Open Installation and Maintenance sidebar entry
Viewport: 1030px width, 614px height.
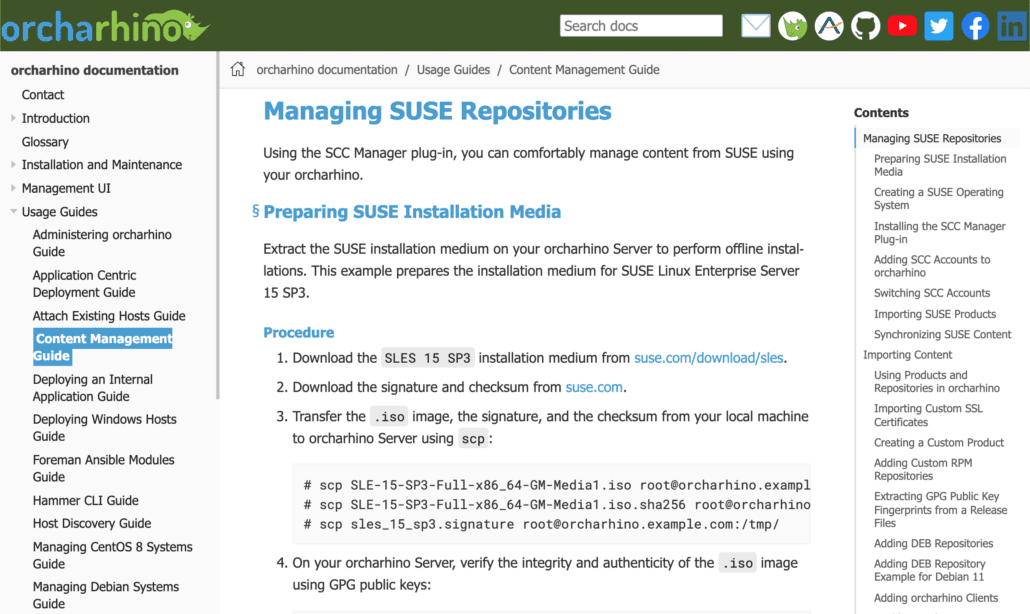coord(102,165)
